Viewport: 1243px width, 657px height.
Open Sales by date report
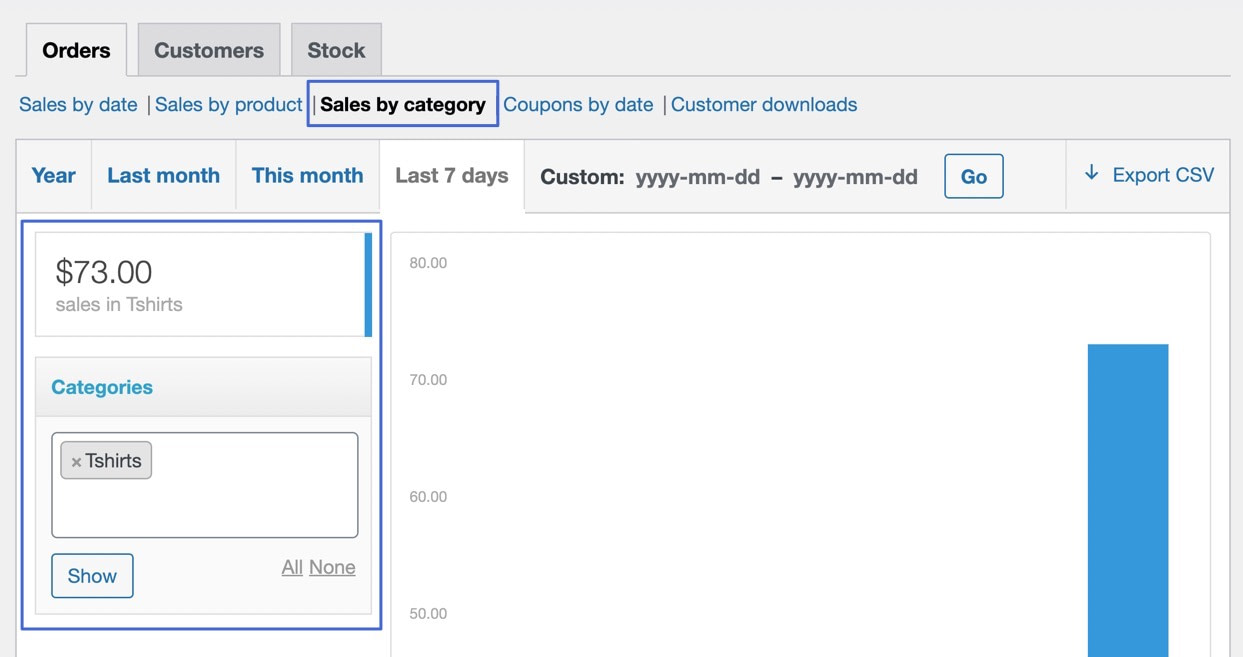pyautogui.click(x=78, y=105)
